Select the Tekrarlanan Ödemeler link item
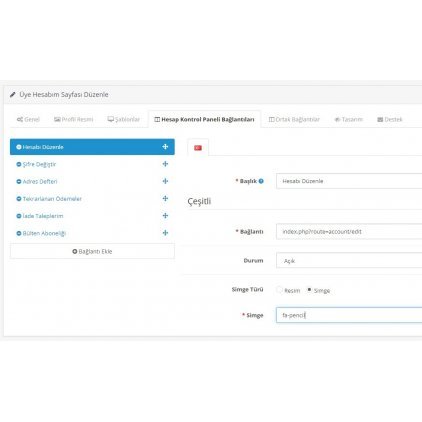The height and width of the screenshot is (422, 422). tap(92, 199)
